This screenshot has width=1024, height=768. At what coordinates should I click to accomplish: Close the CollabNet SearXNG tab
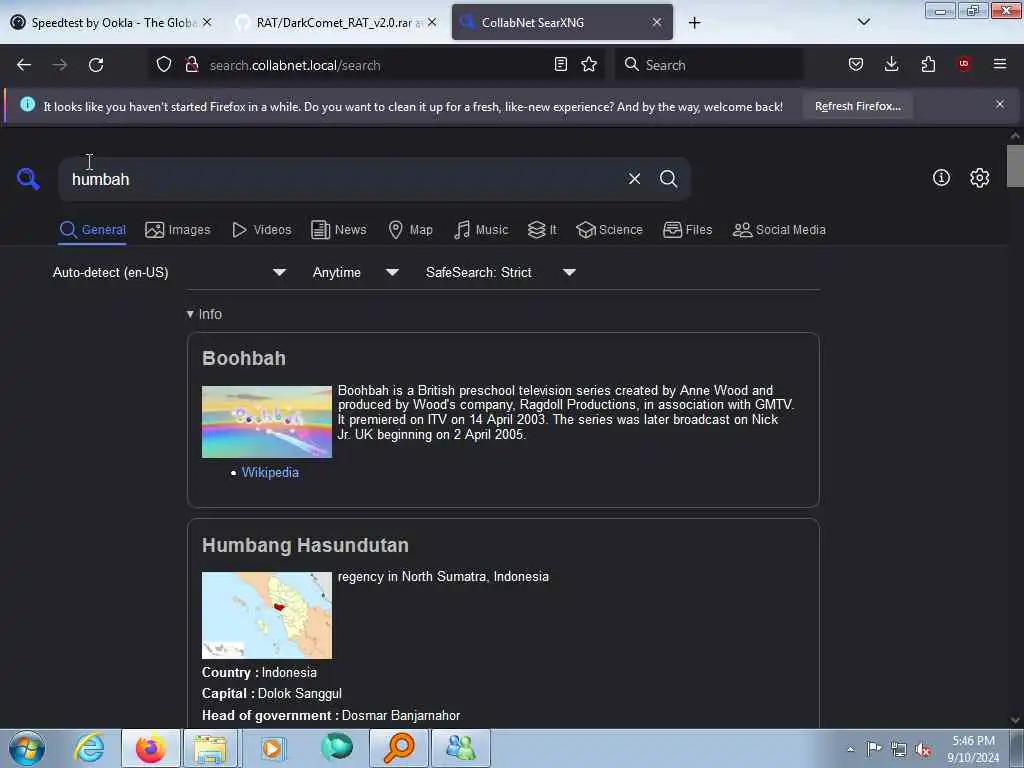point(656,22)
